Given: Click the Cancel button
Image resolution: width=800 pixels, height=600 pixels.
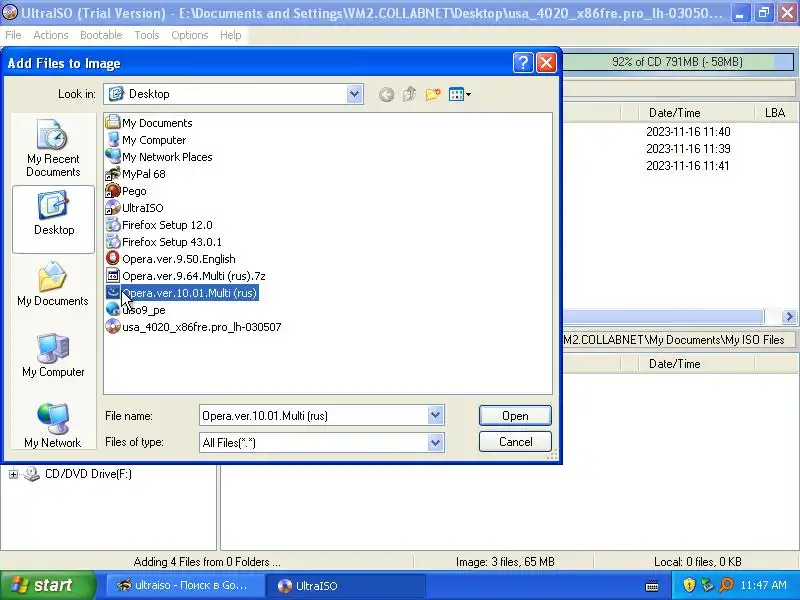Looking at the screenshot, I should 515,442.
